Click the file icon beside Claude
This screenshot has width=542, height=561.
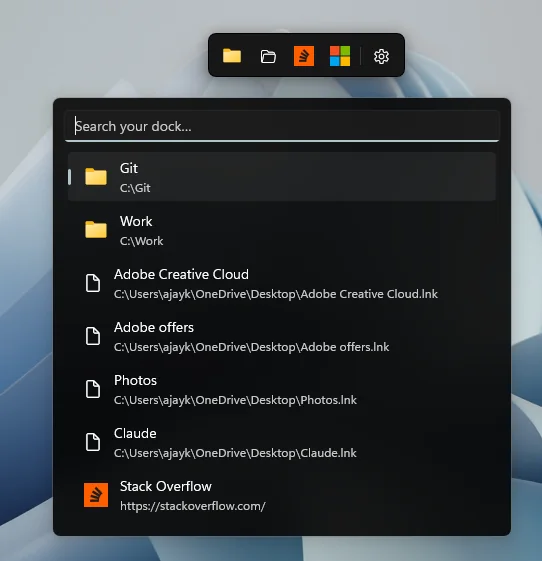[x=93, y=442]
